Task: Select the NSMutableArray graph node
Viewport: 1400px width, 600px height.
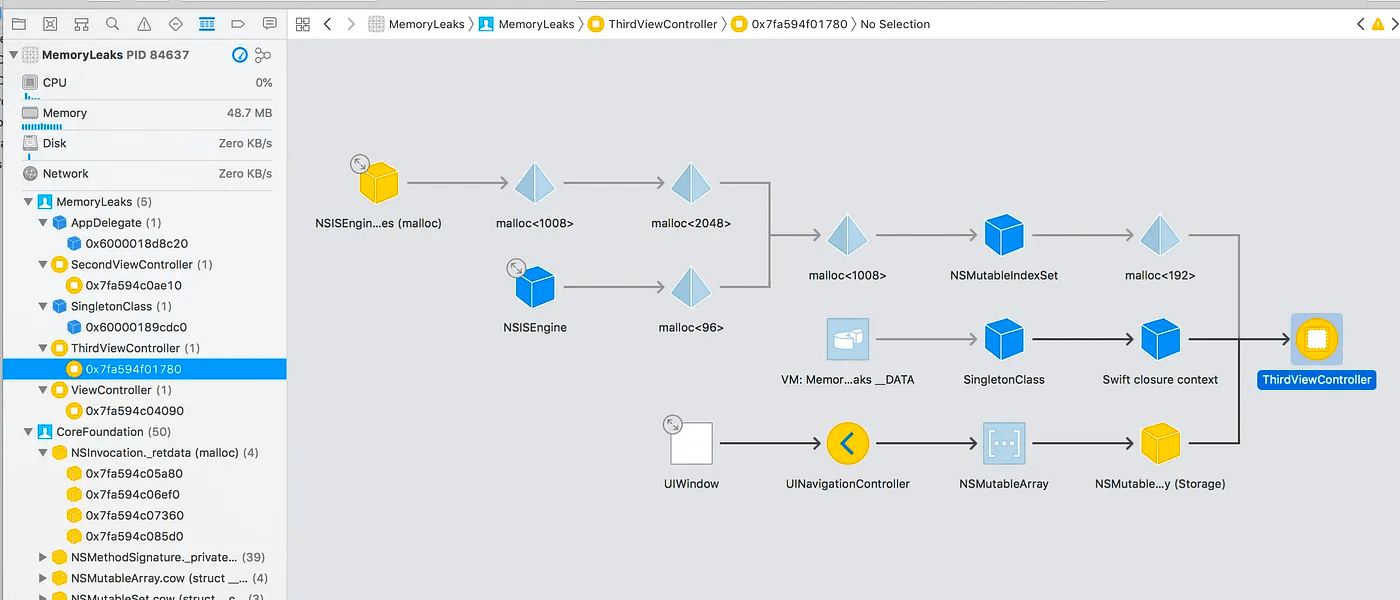Action: 1003,444
